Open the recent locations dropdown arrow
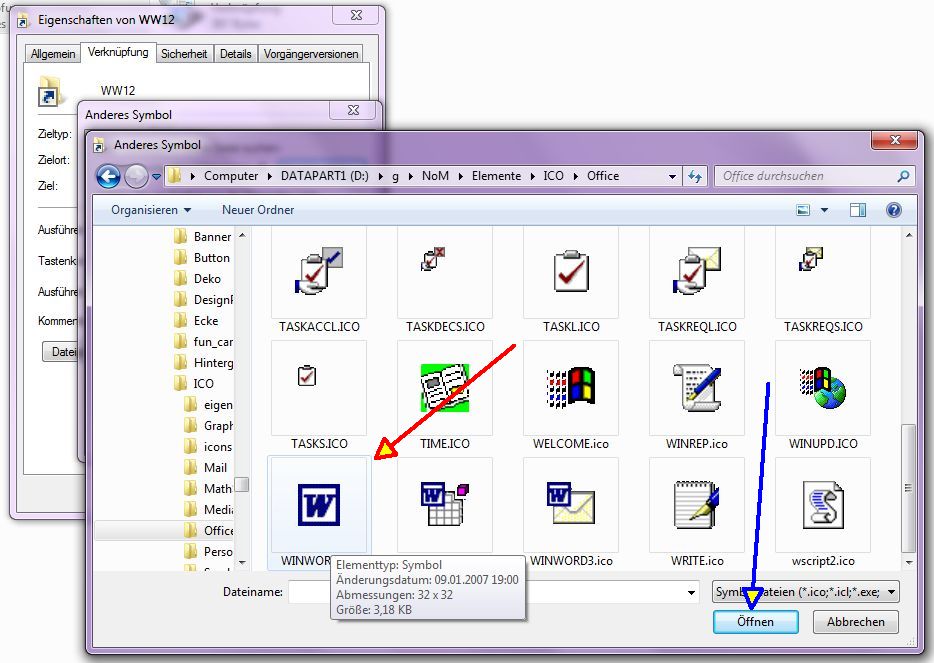The image size is (934, 663). 156,176
